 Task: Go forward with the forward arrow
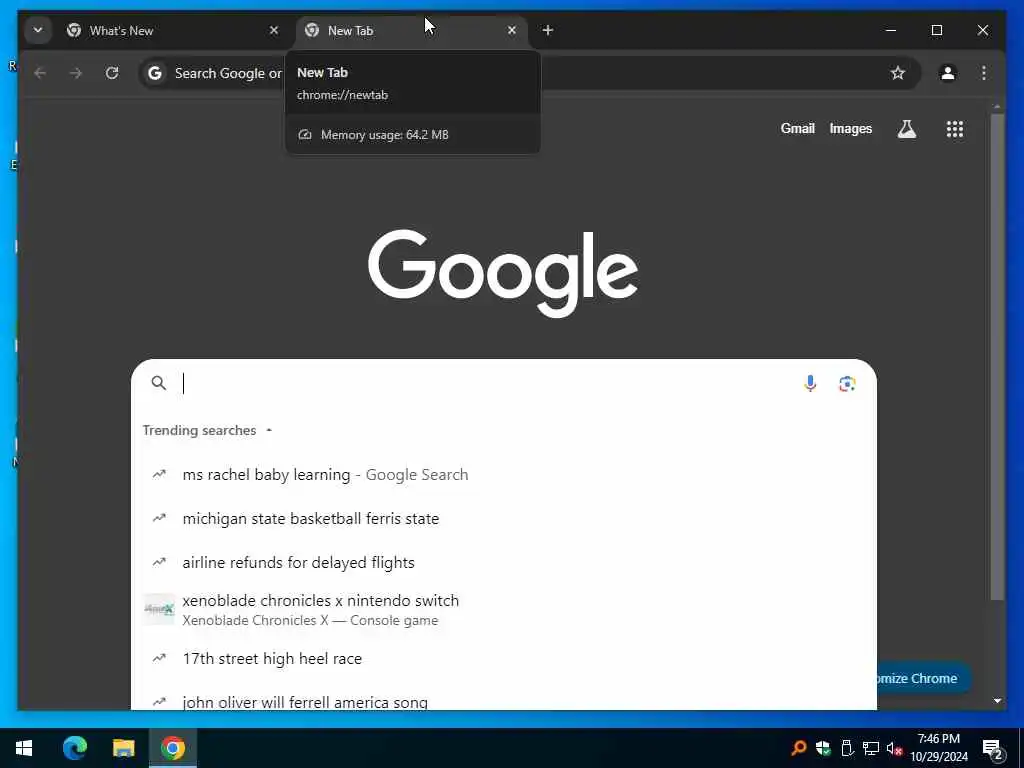[x=76, y=73]
